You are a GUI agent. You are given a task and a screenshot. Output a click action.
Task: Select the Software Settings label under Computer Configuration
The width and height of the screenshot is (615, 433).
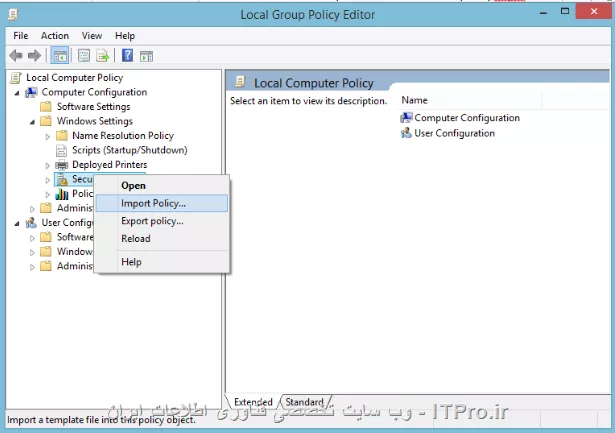click(93, 107)
